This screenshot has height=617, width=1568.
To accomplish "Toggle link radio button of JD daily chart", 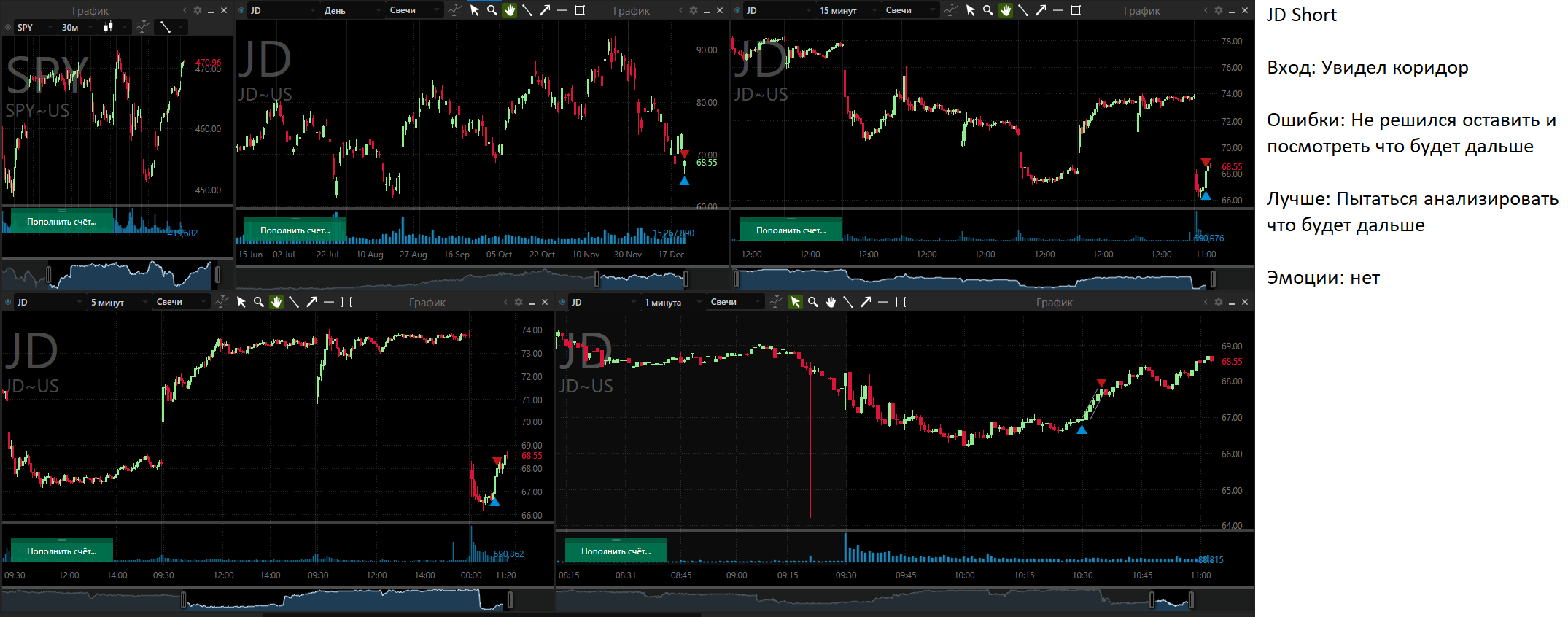I will tap(241, 10).
